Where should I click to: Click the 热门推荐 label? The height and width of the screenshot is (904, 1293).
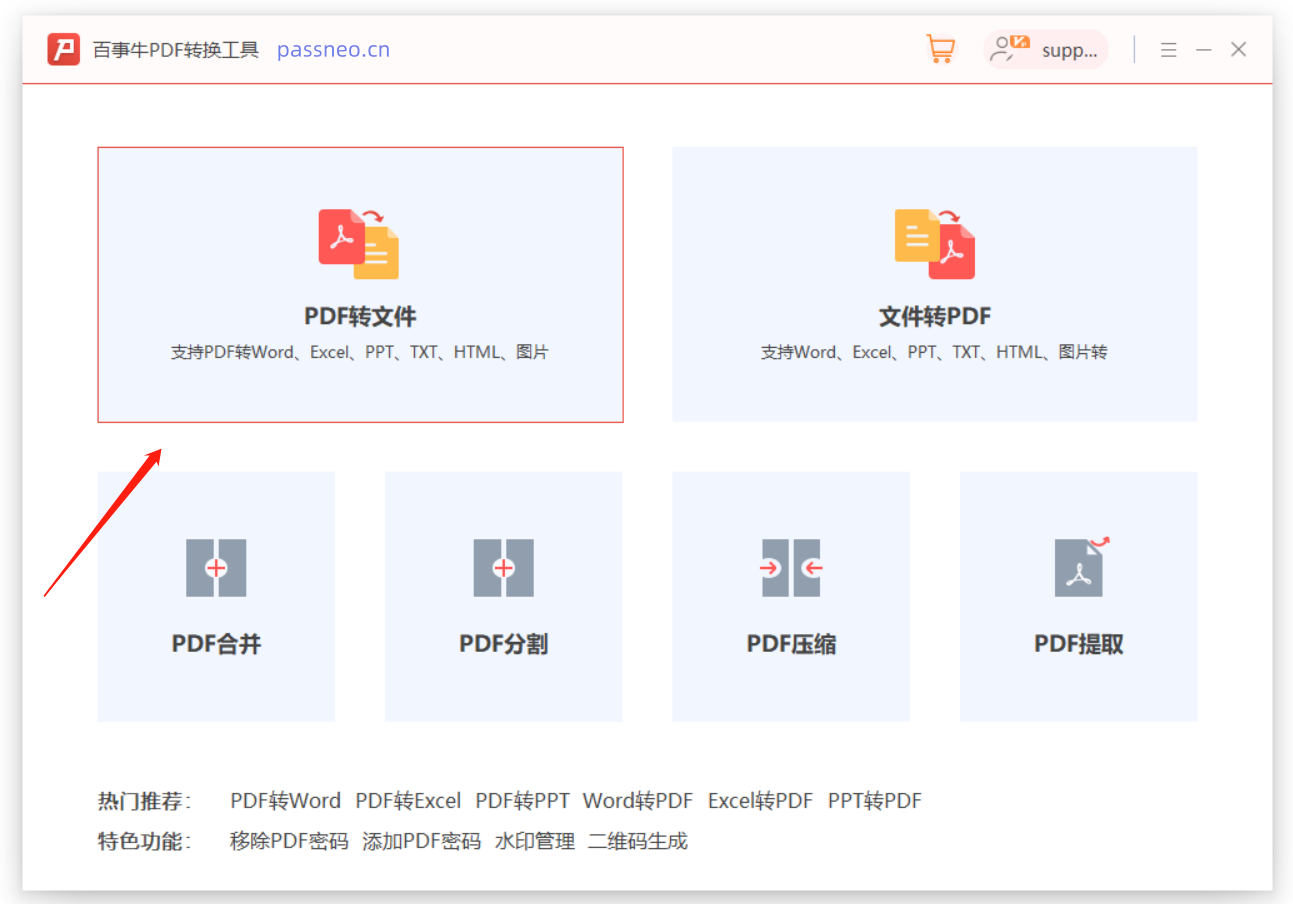144,801
